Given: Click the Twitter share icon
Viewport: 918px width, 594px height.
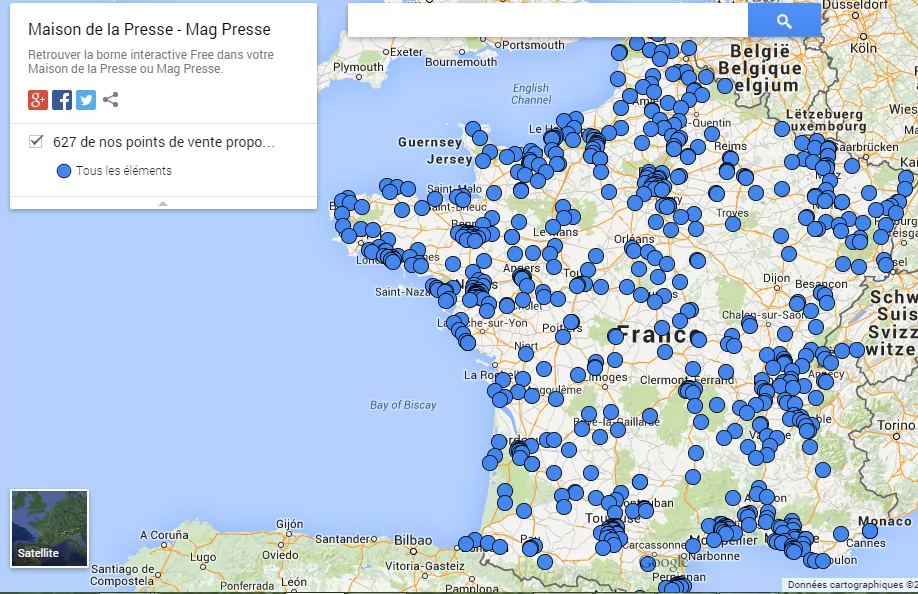Looking at the screenshot, I should [x=86, y=100].
